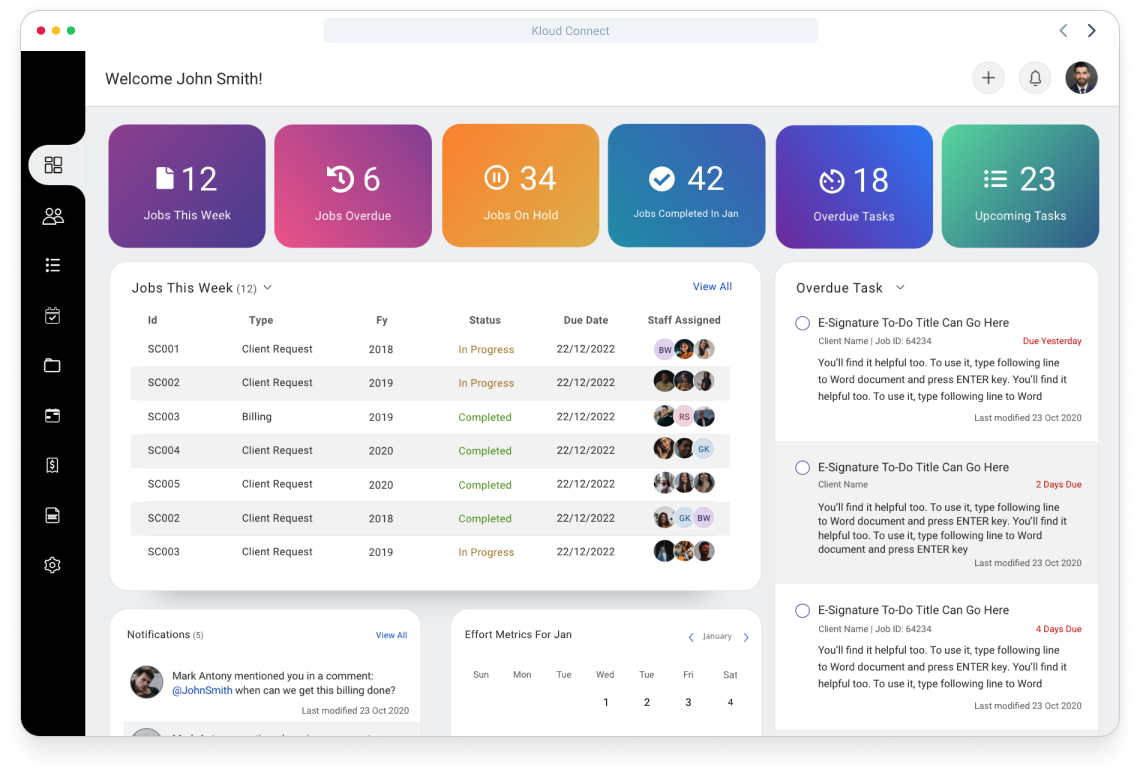This screenshot has width=1140, height=777.
Task: Mark the '4 Days Due' task complete
Action: click(802, 611)
